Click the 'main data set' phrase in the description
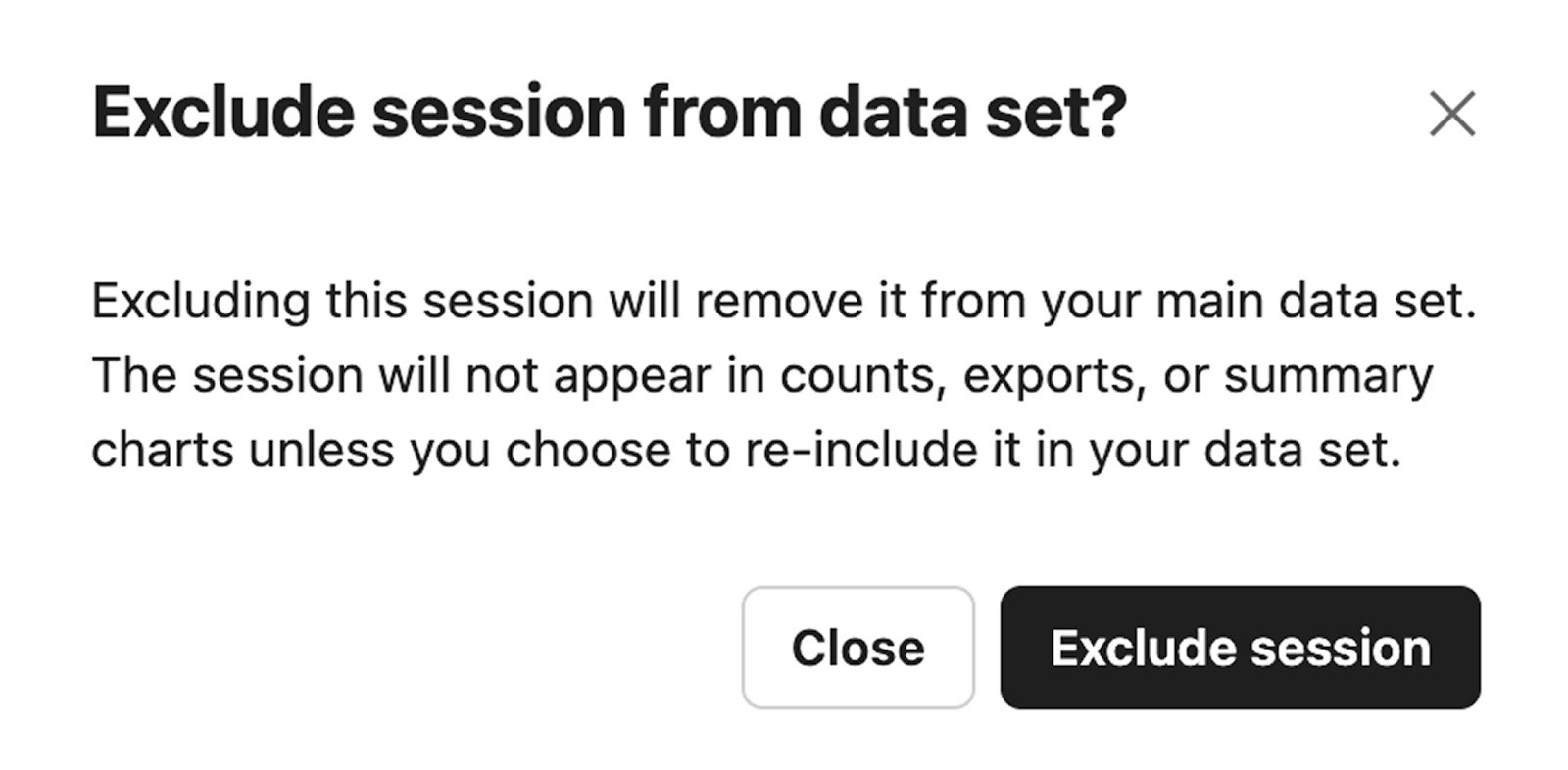This screenshot has width=1568, height=770. [x=1315, y=301]
